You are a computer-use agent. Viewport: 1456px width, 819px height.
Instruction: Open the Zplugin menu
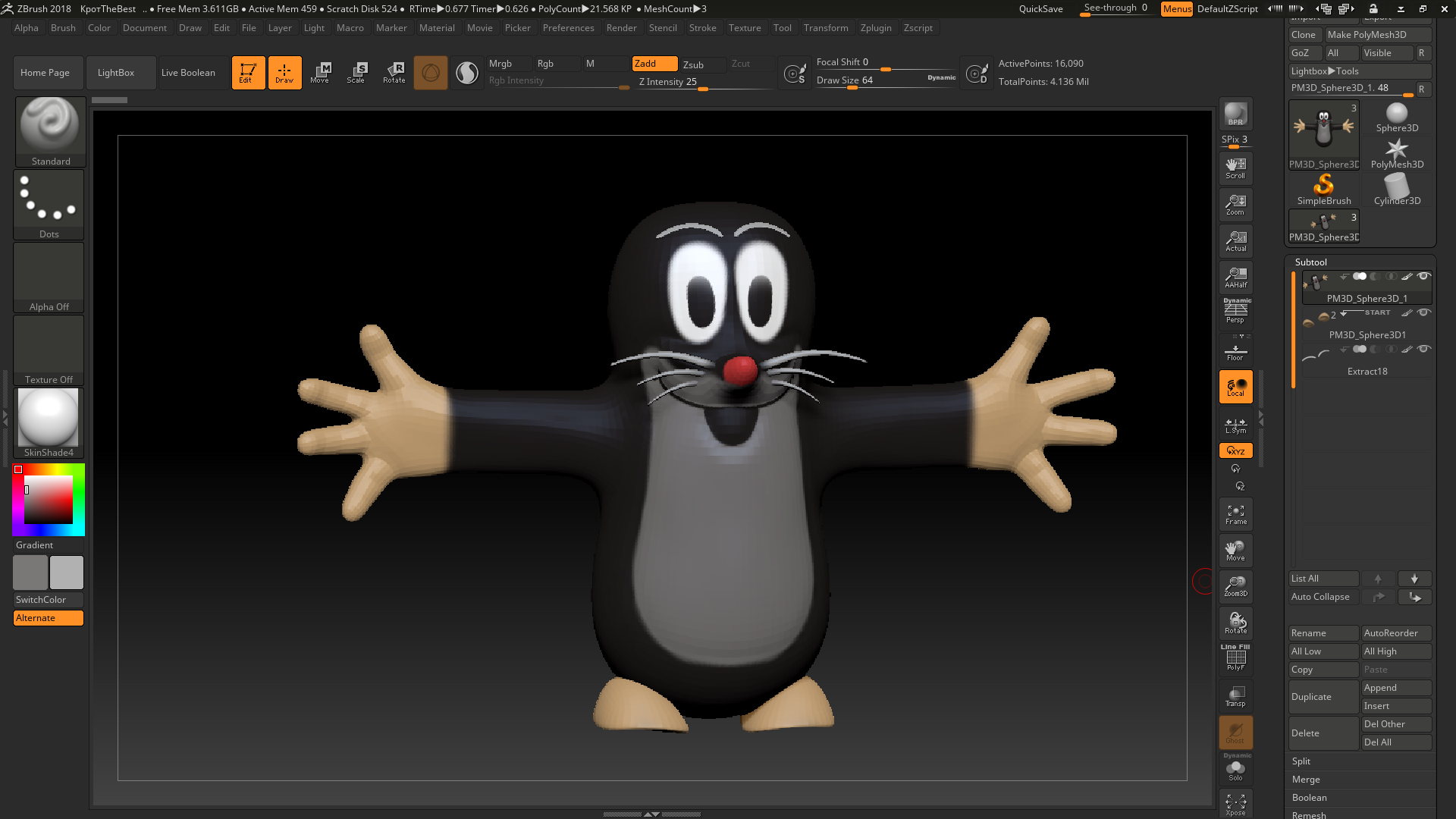pyautogui.click(x=875, y=27)
